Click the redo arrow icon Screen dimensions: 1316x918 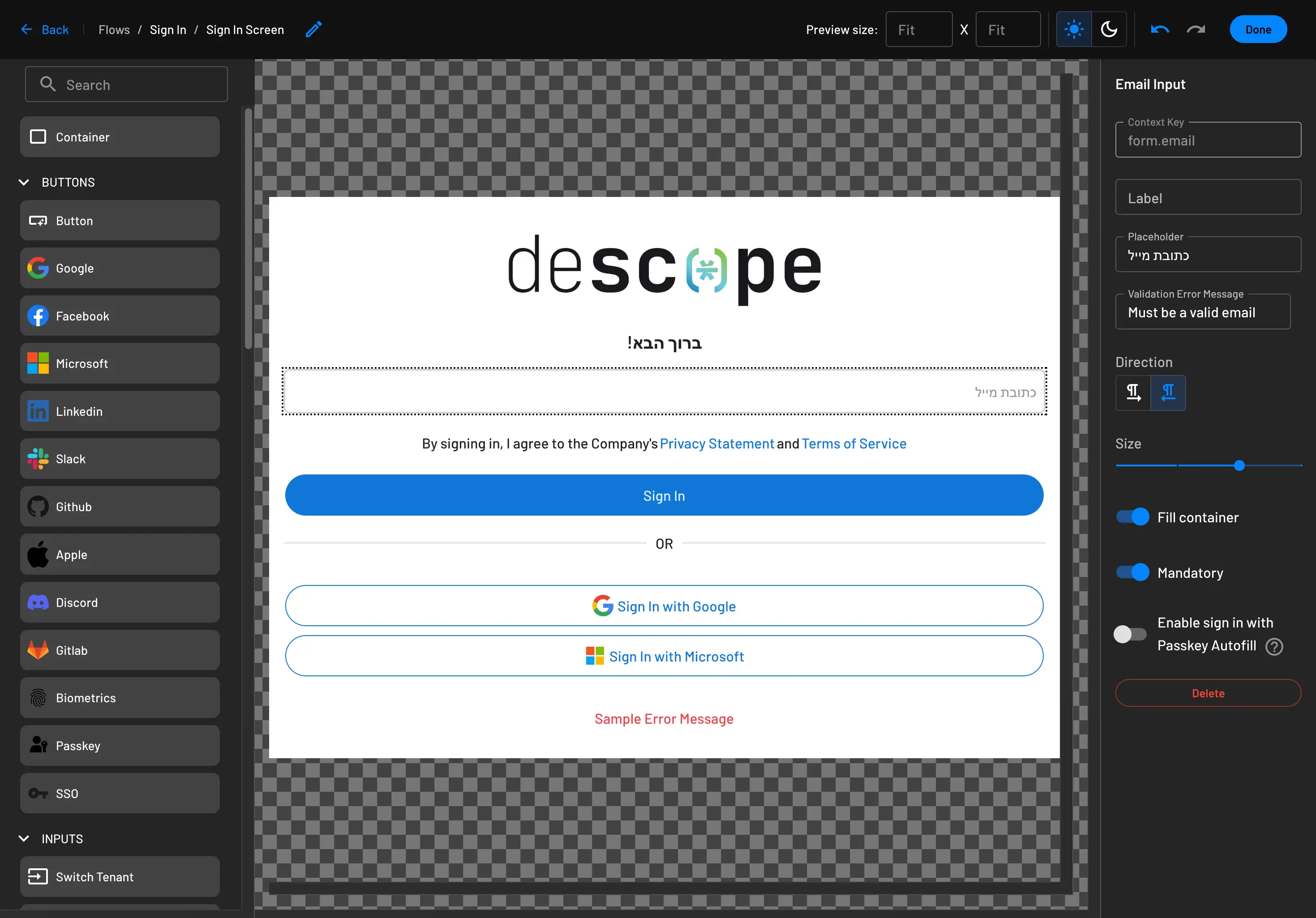[1197, 29]
